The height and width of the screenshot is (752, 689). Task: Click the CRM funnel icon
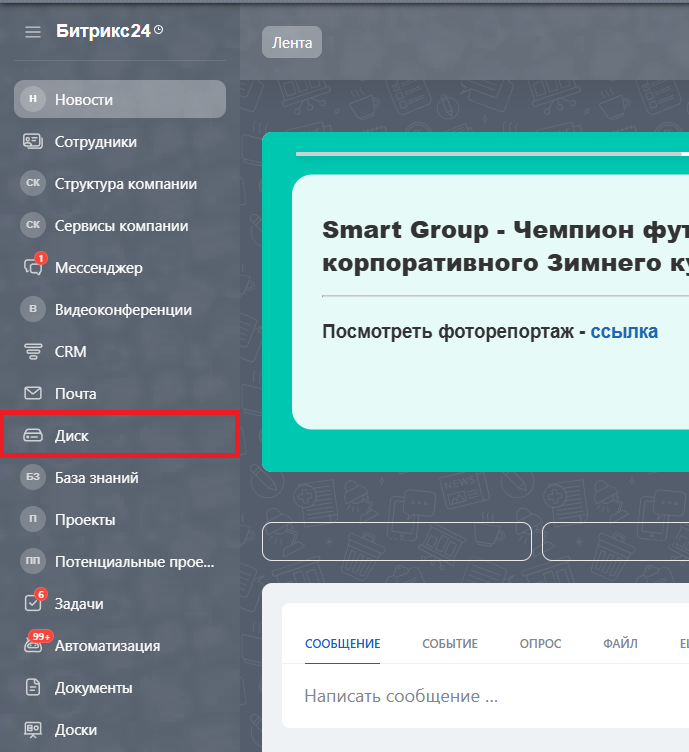(x=33, y=351)
